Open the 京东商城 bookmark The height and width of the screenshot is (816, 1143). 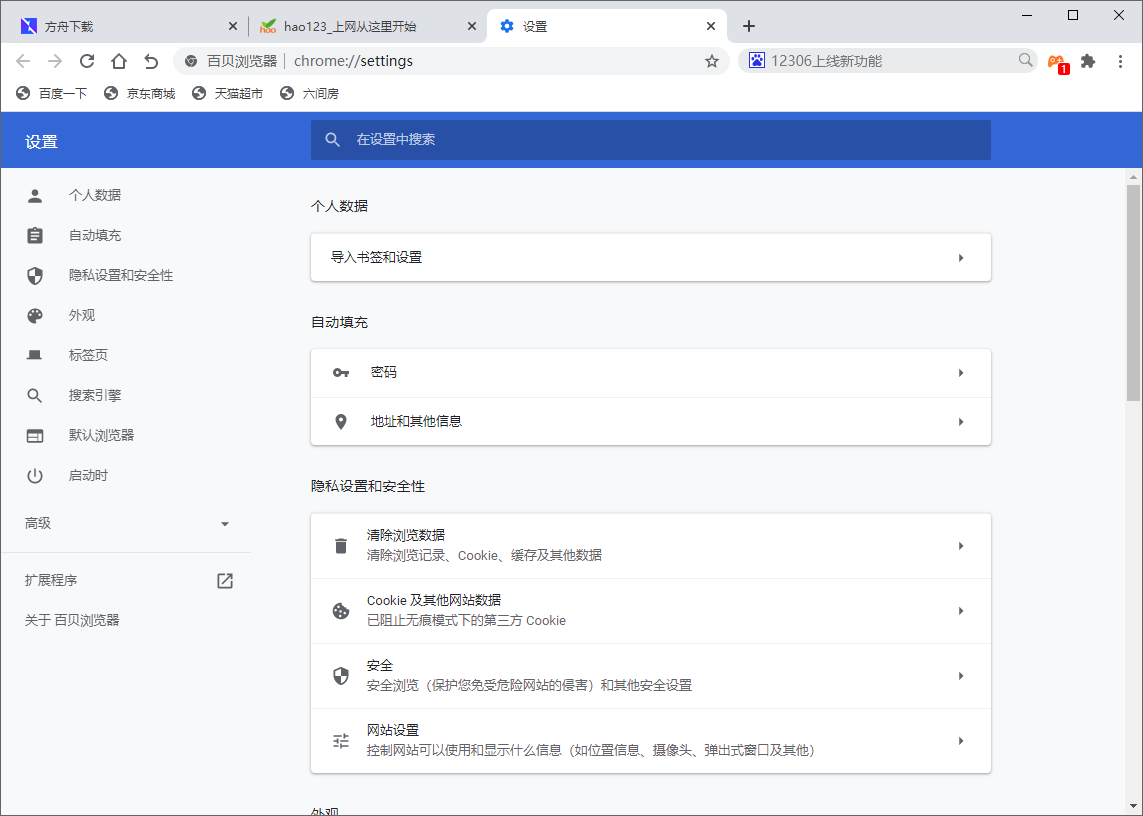140,93
